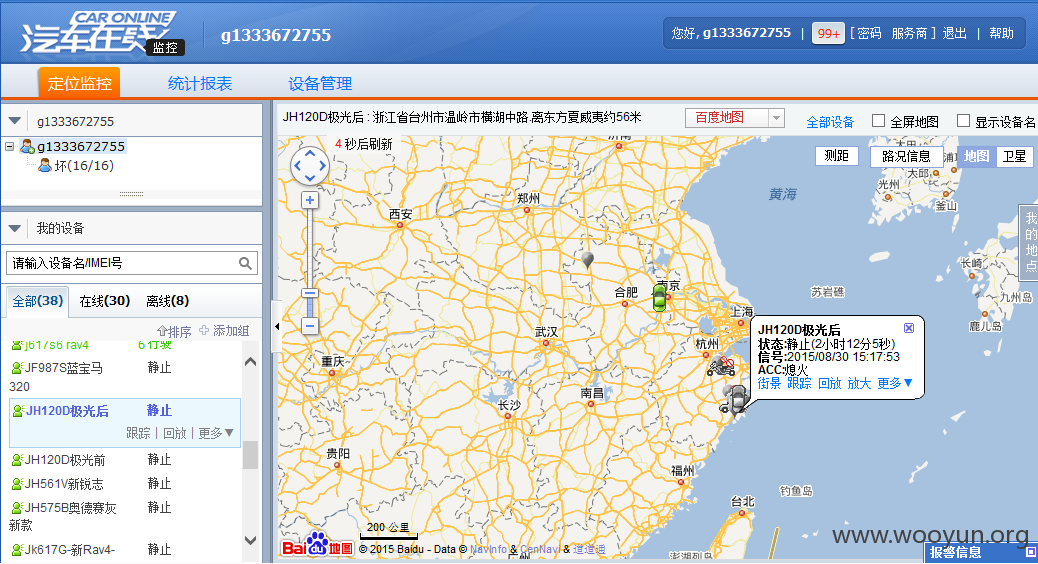This screenshot has width=1038, height=564.
Task: Open the 我的地点 side tab
Action: tap(1030, 241)
